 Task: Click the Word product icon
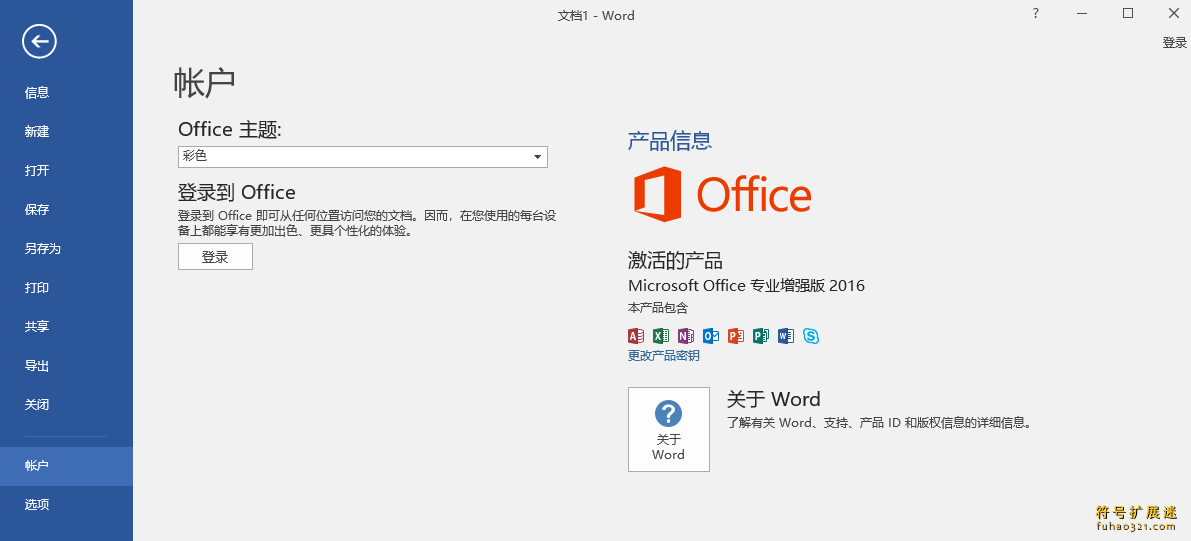pos(785,336)
